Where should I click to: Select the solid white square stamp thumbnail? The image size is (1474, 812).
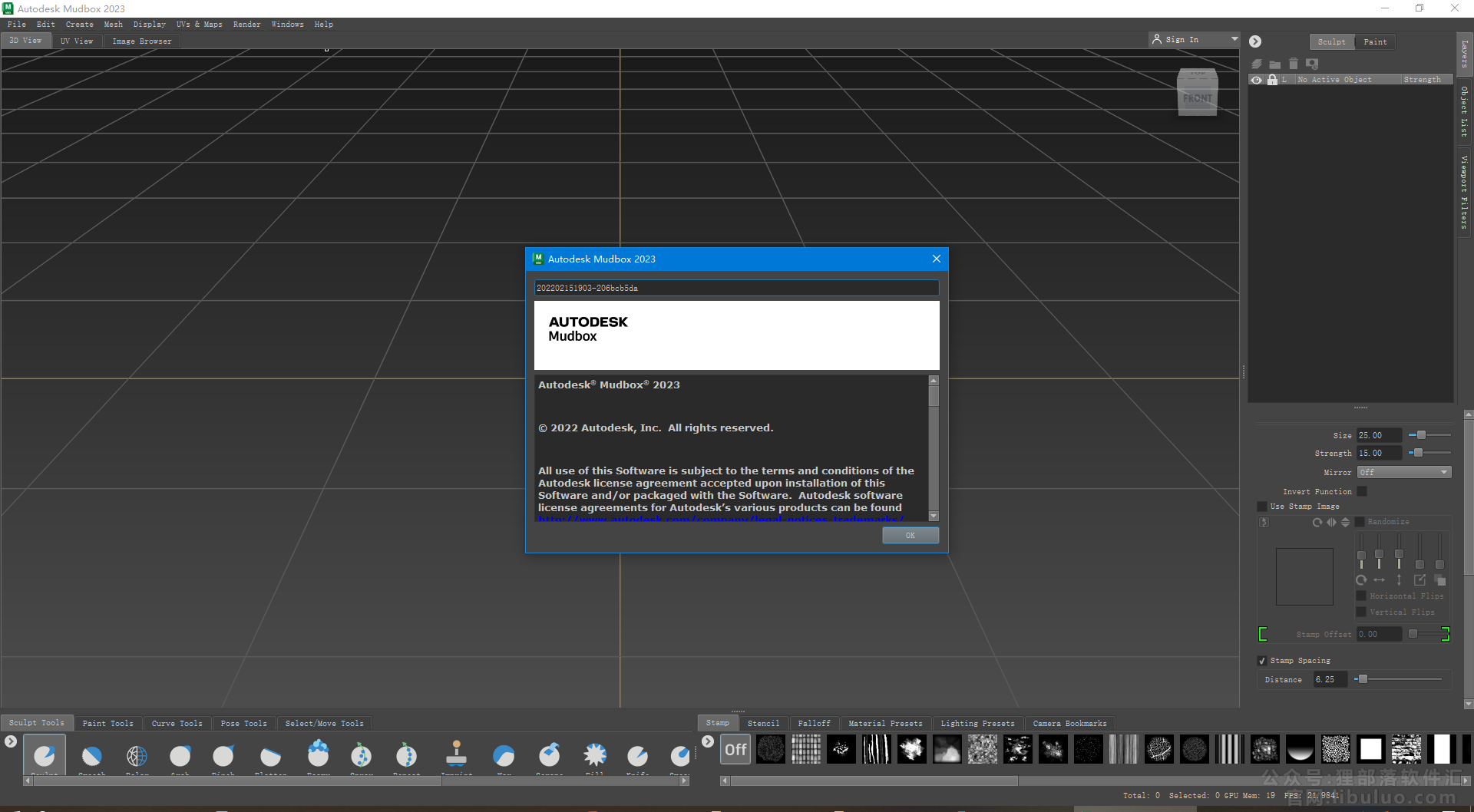pyautogui.click(x=1370, y=749)
